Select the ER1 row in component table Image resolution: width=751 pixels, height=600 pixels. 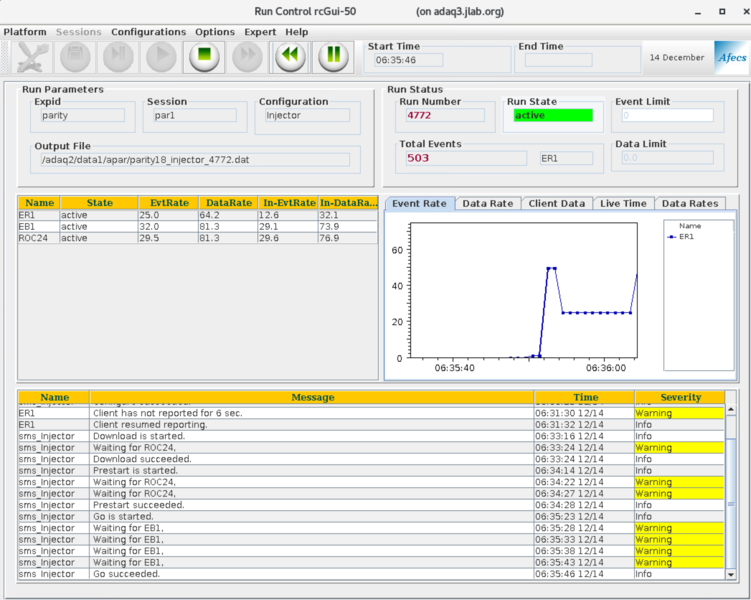[198, 215]
